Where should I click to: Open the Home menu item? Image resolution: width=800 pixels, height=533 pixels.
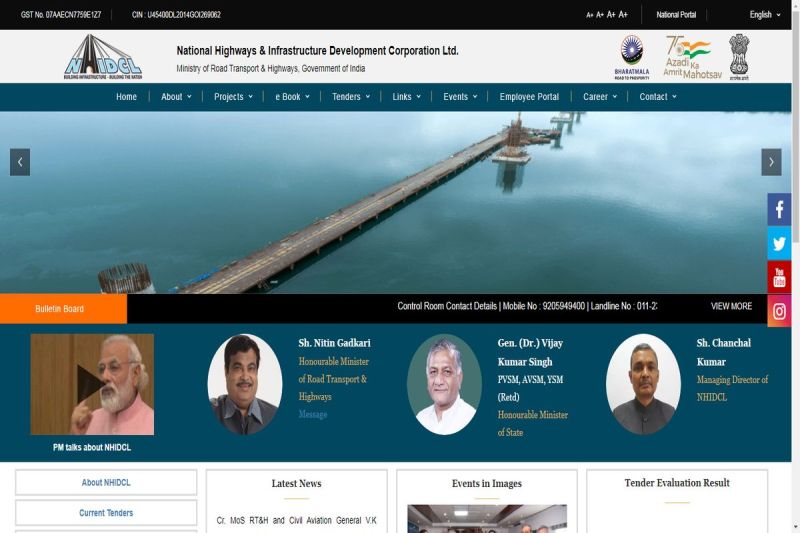[126, 97]
